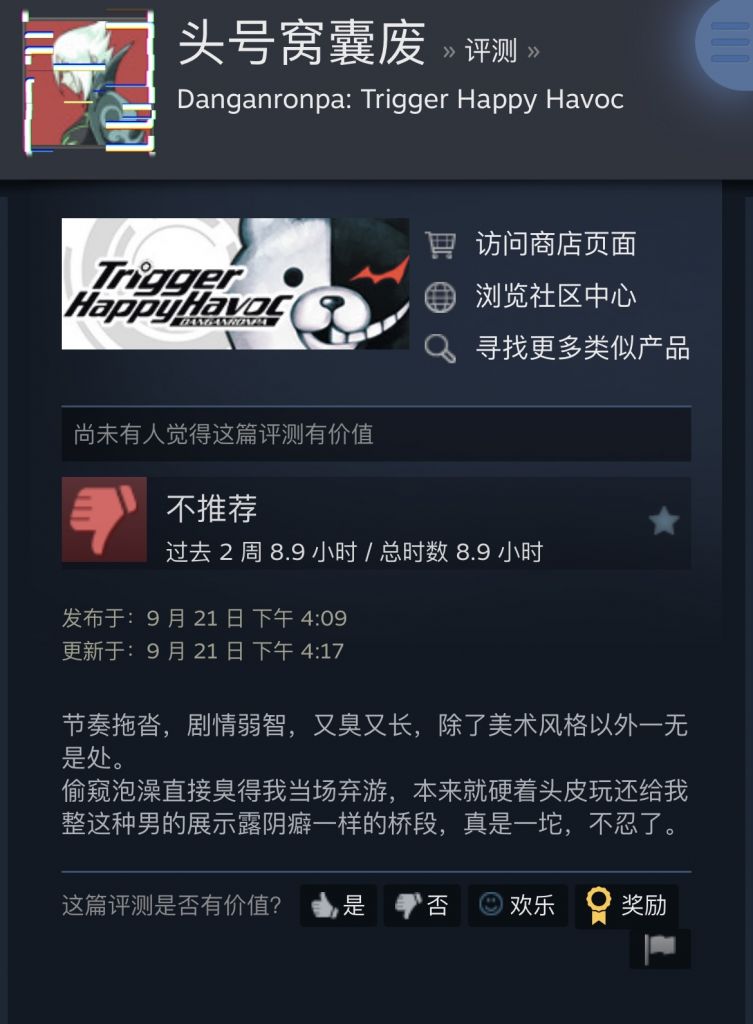Open 寻找更多类似产品 link
This screenshot has width=753, height=1024.
tap(583, 348)
